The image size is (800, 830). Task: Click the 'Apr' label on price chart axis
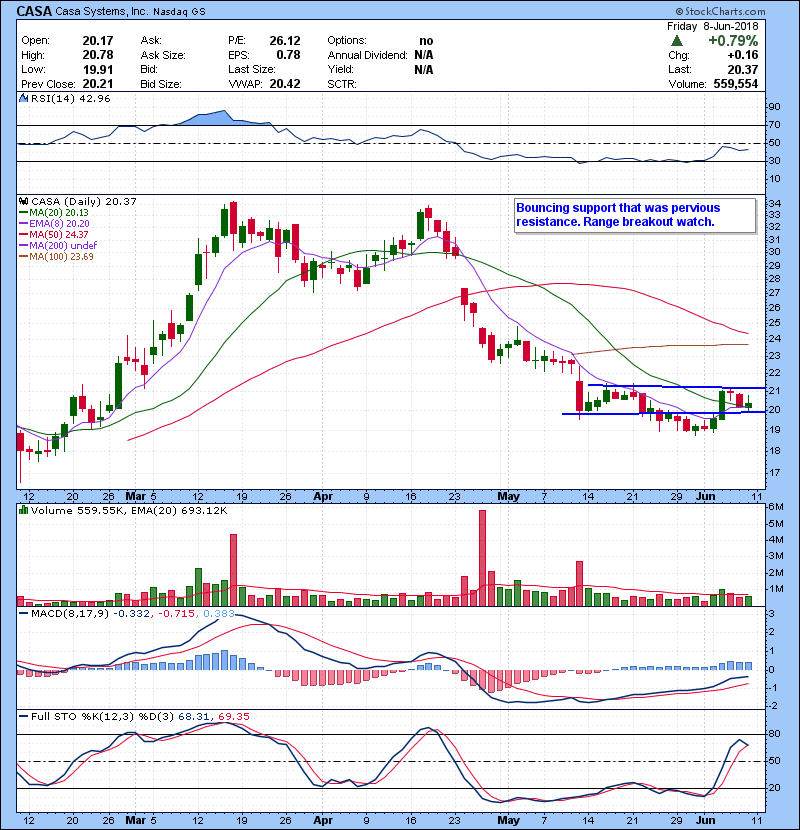323,497
